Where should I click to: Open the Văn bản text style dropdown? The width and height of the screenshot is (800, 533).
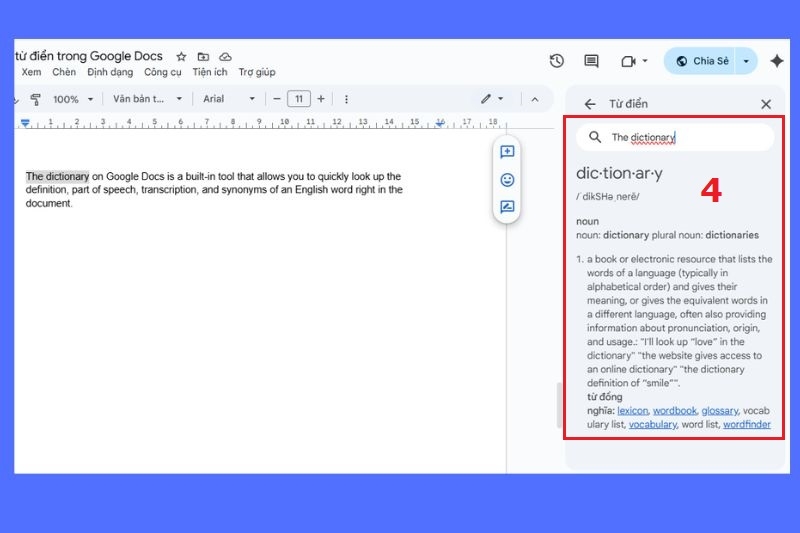(x=147, y=99)
